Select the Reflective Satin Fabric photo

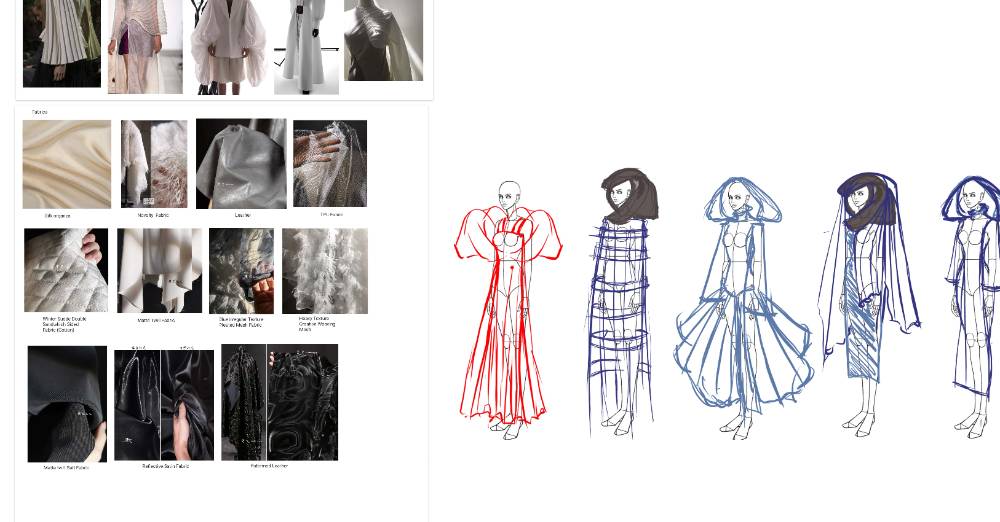164,405
